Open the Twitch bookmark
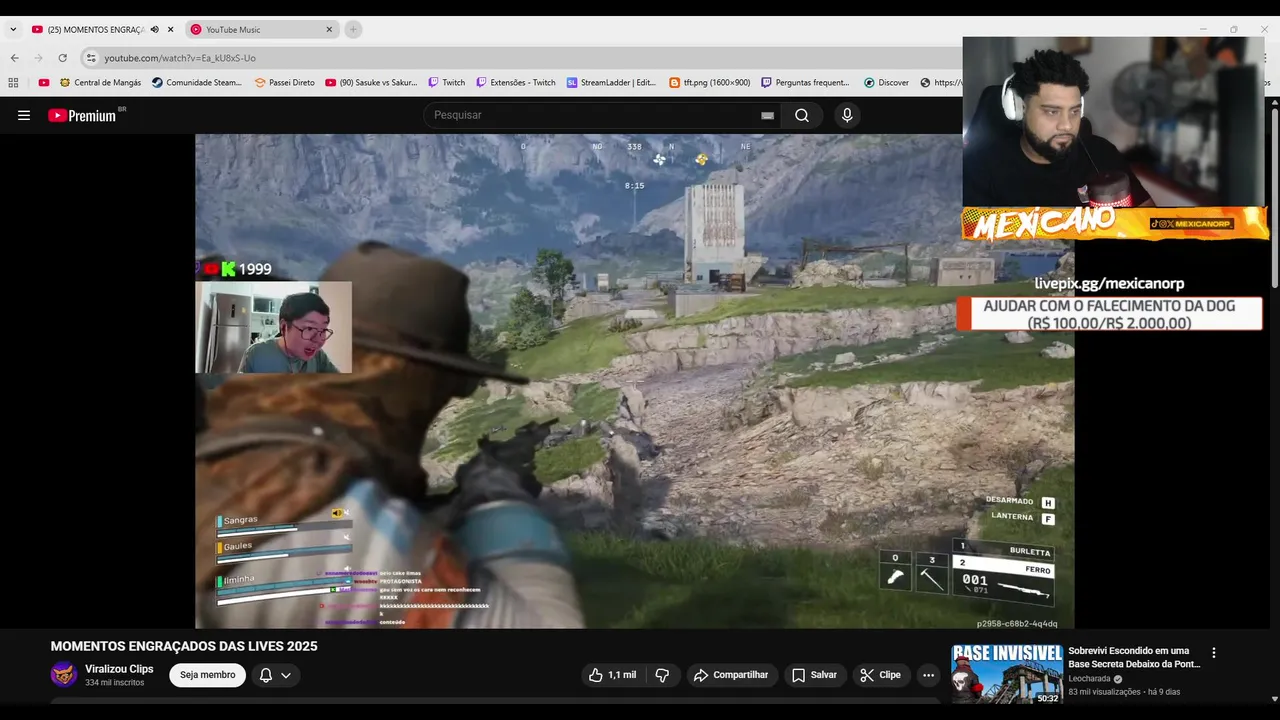The image size is (1280, 720). point(447,83)
